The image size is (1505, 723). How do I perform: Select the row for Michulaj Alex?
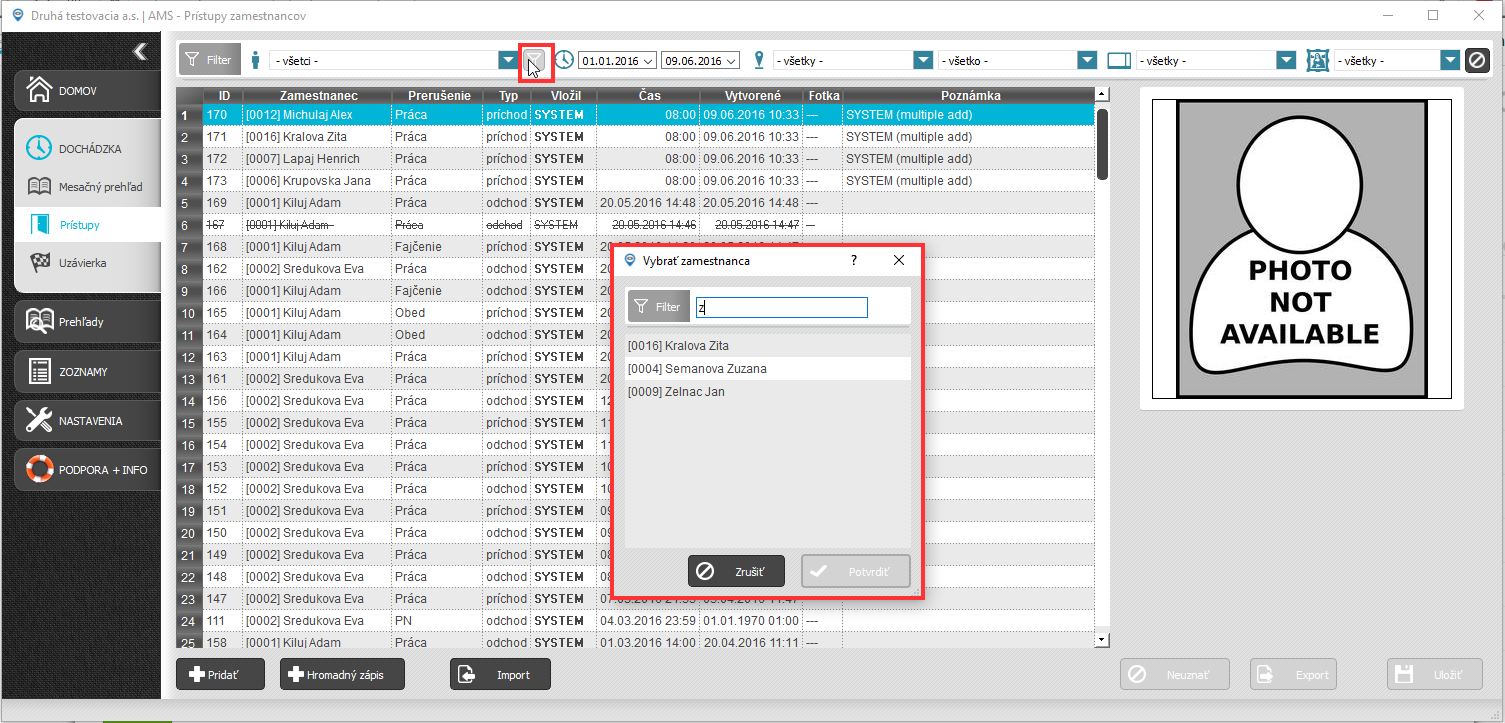[x=635, y=115]
